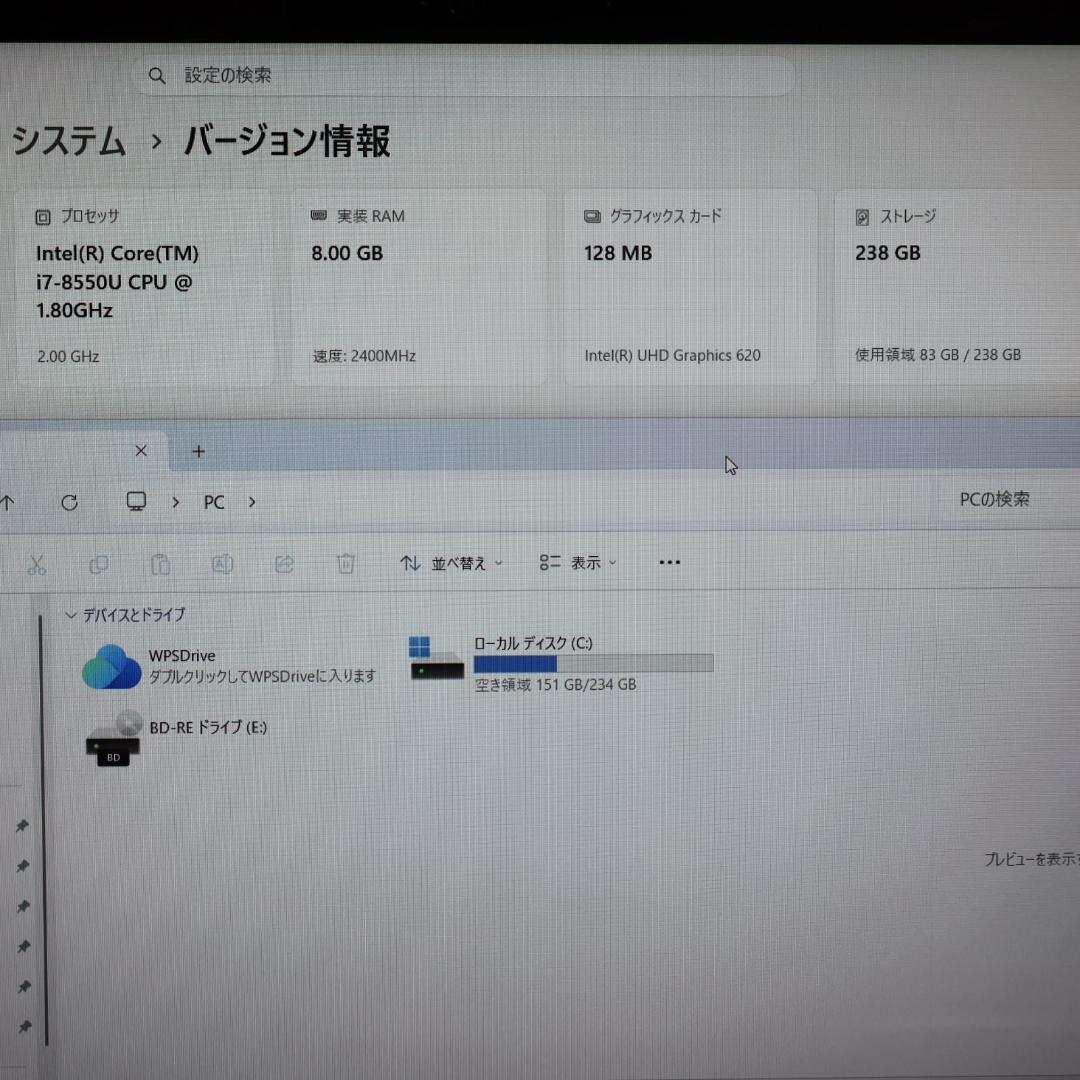Expand chevron after PC in address bar

pyautogui.click(x=252, y=502)
